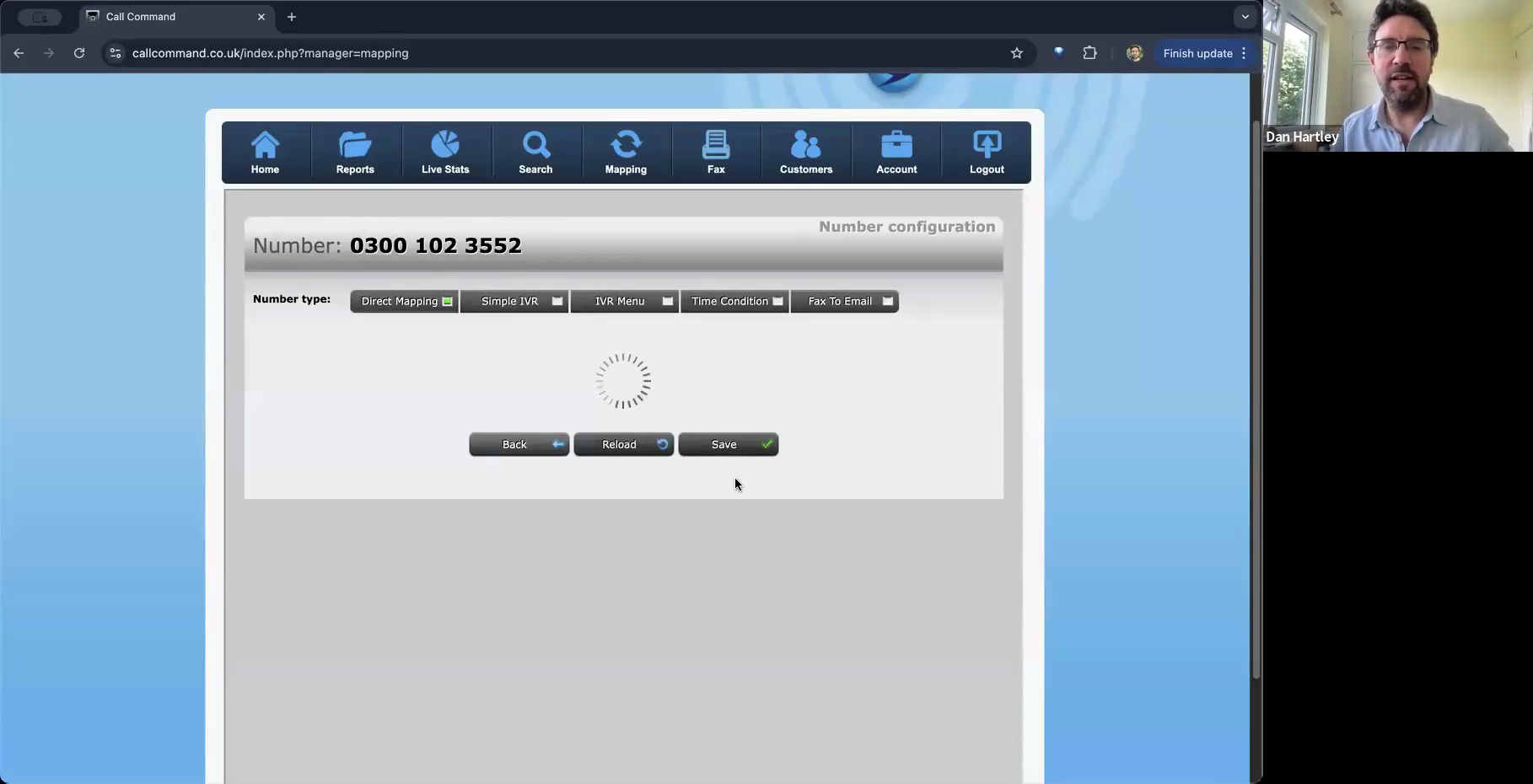The image size is (1533, 784).
Task: Bookmark this page with star icon
Action: click(1017, 53)
